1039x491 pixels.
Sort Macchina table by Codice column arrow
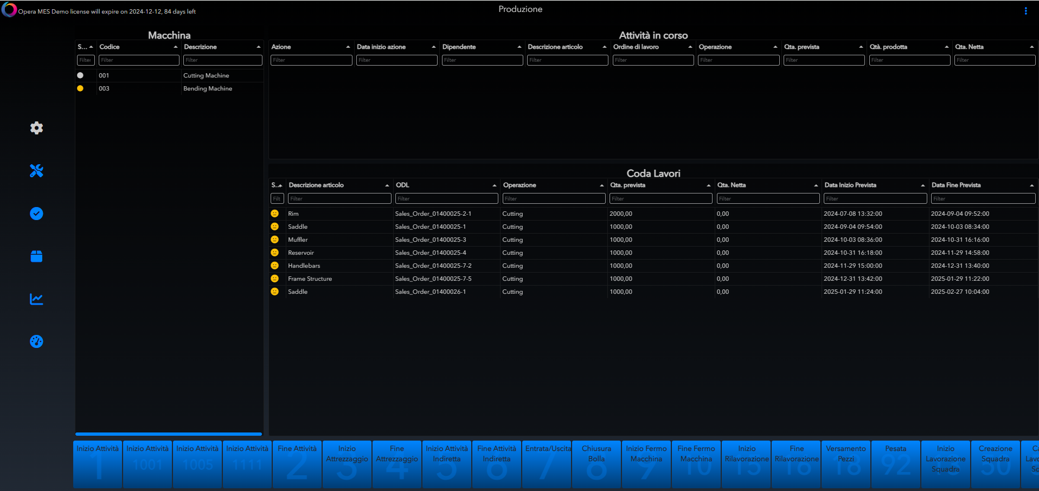175,47
